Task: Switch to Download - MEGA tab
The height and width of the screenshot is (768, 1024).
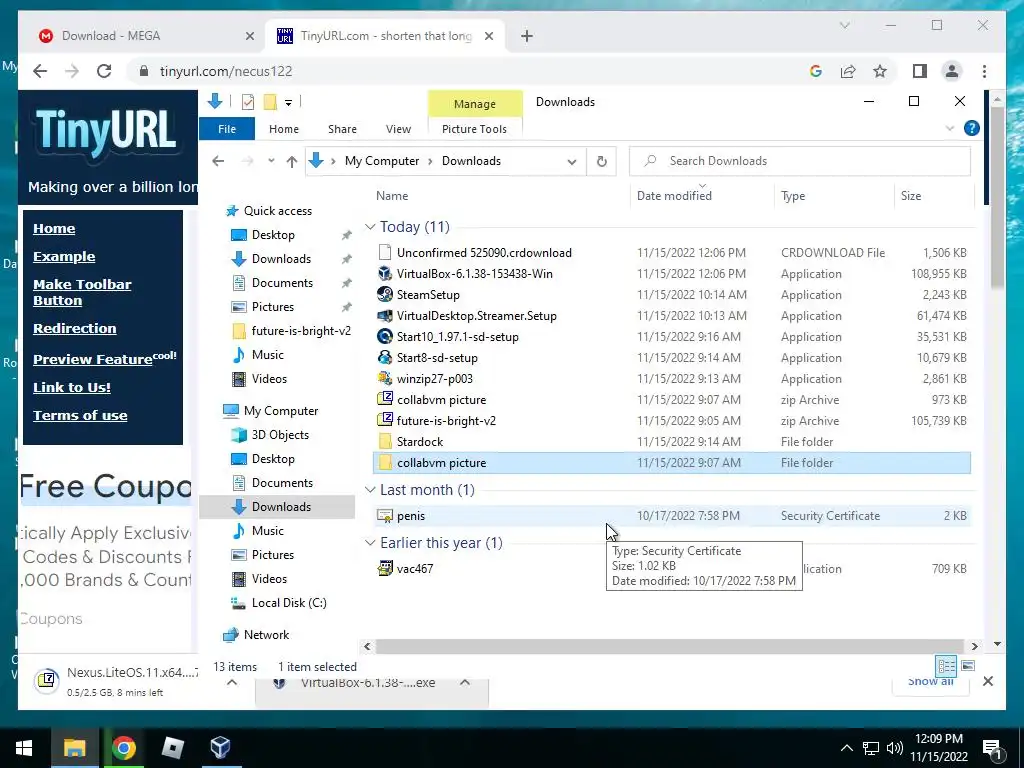Action: click(146, 36)
